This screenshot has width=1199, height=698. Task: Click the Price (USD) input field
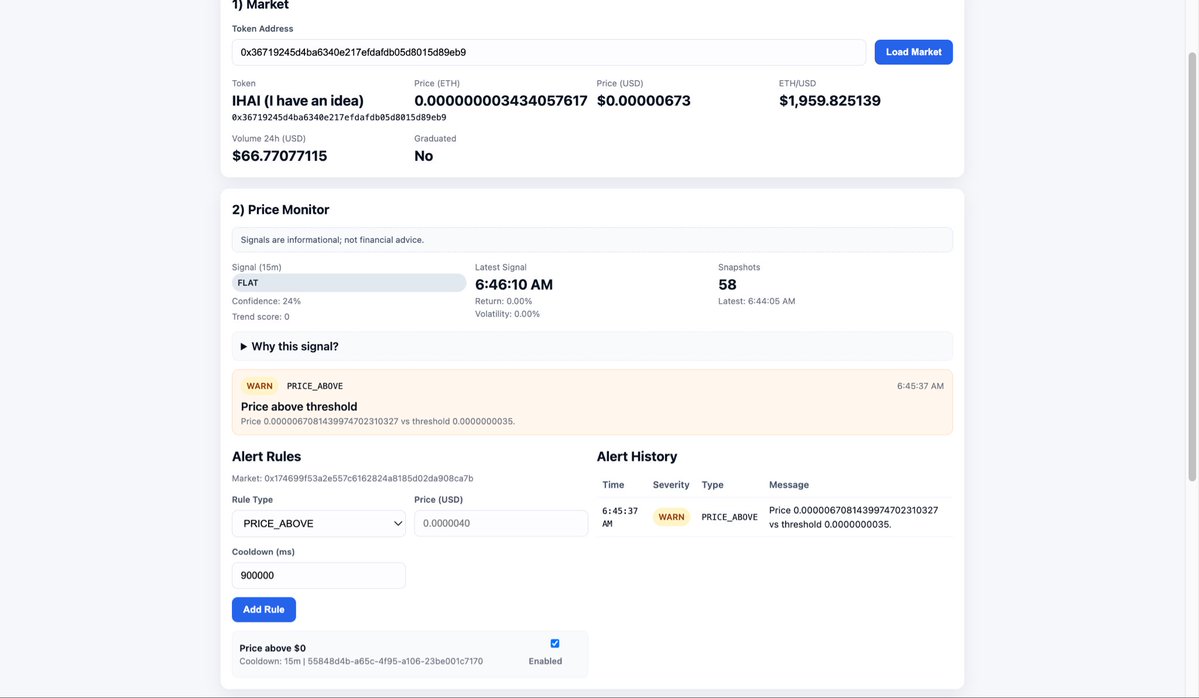pyautogui.click(x=501, y=524)
